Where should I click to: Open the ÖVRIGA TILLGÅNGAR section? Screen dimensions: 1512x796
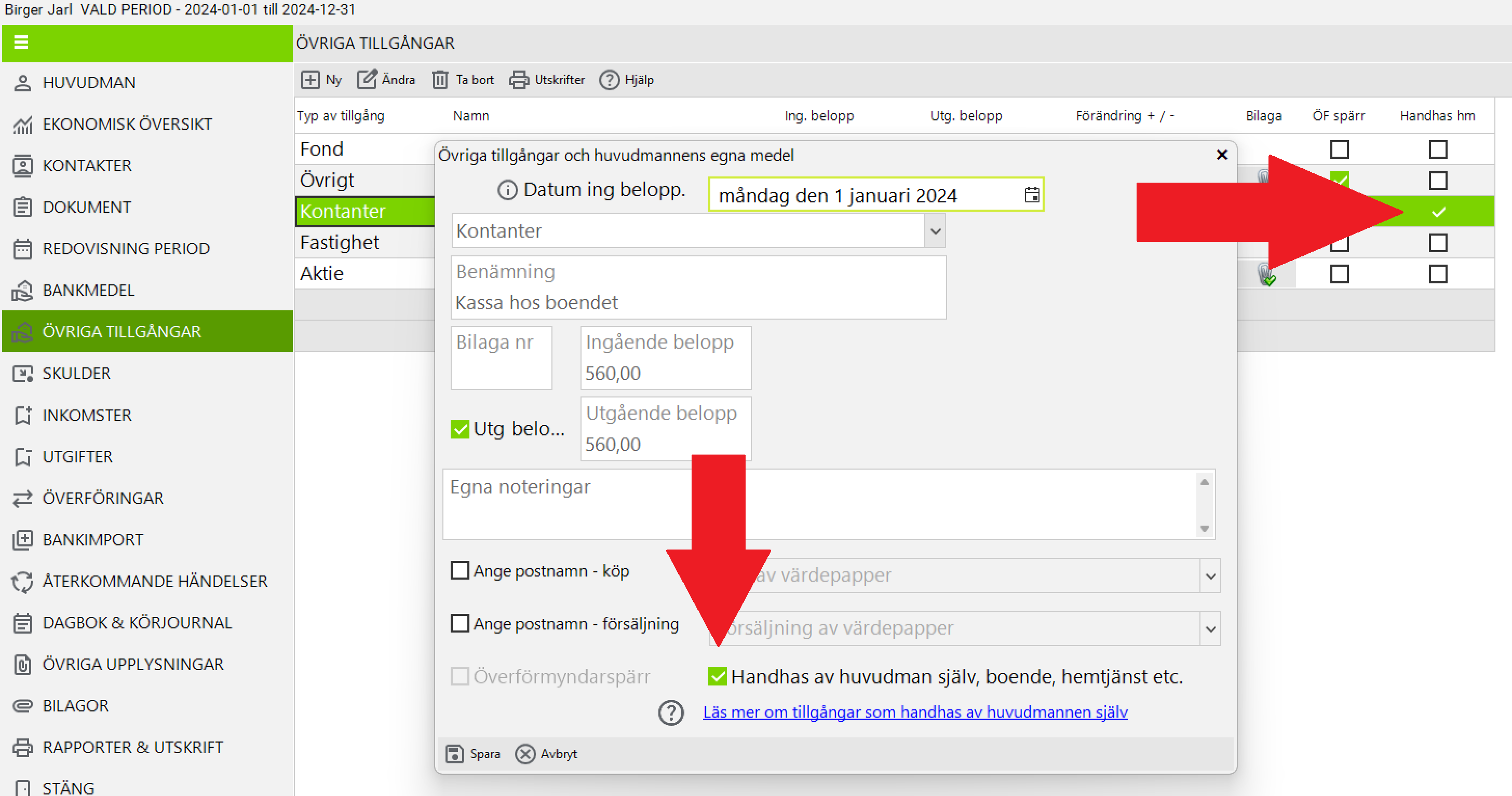pyautogui.click(x=148, y=332)
